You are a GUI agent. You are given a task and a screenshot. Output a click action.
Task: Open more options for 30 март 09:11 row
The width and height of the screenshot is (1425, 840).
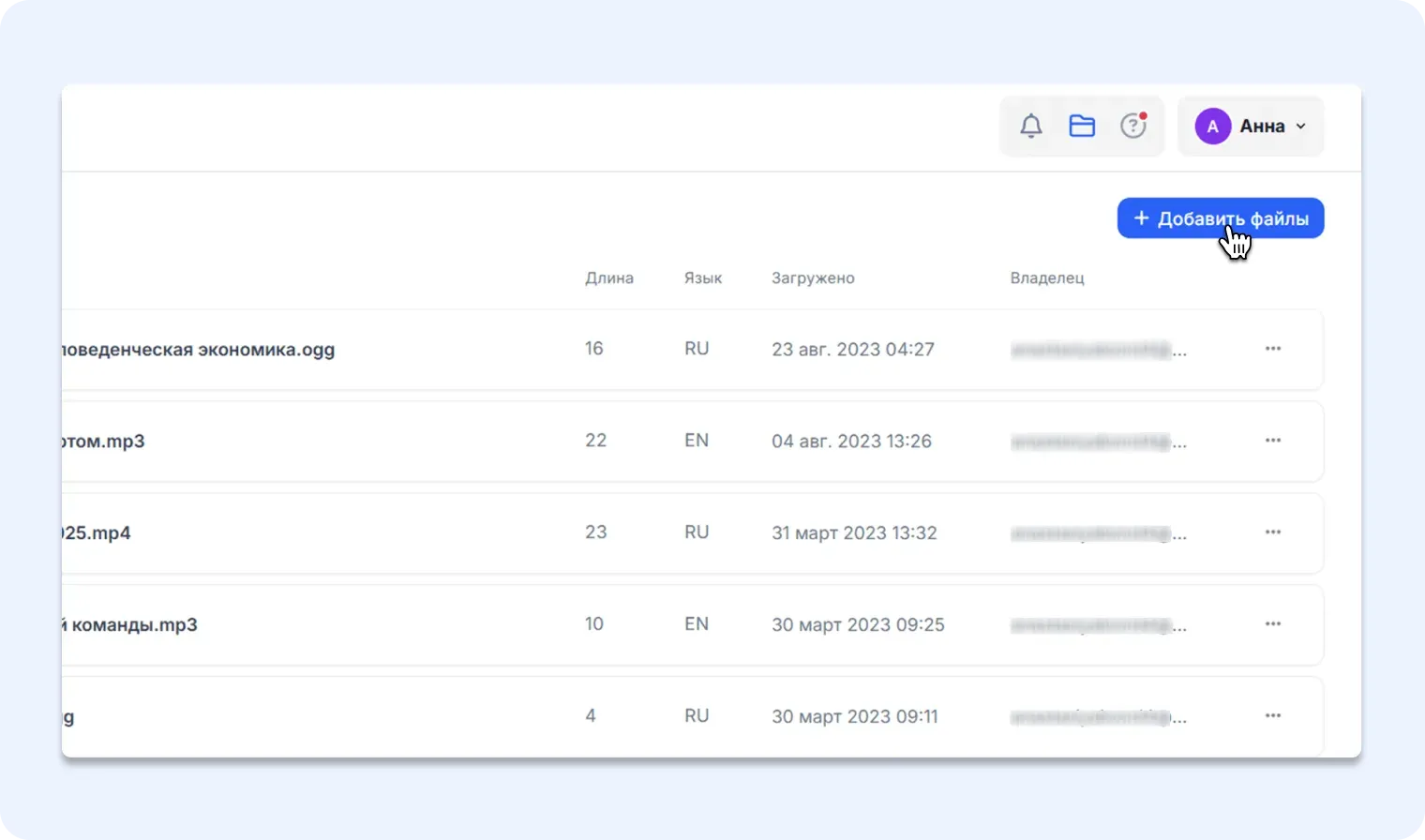[1272, 716]
